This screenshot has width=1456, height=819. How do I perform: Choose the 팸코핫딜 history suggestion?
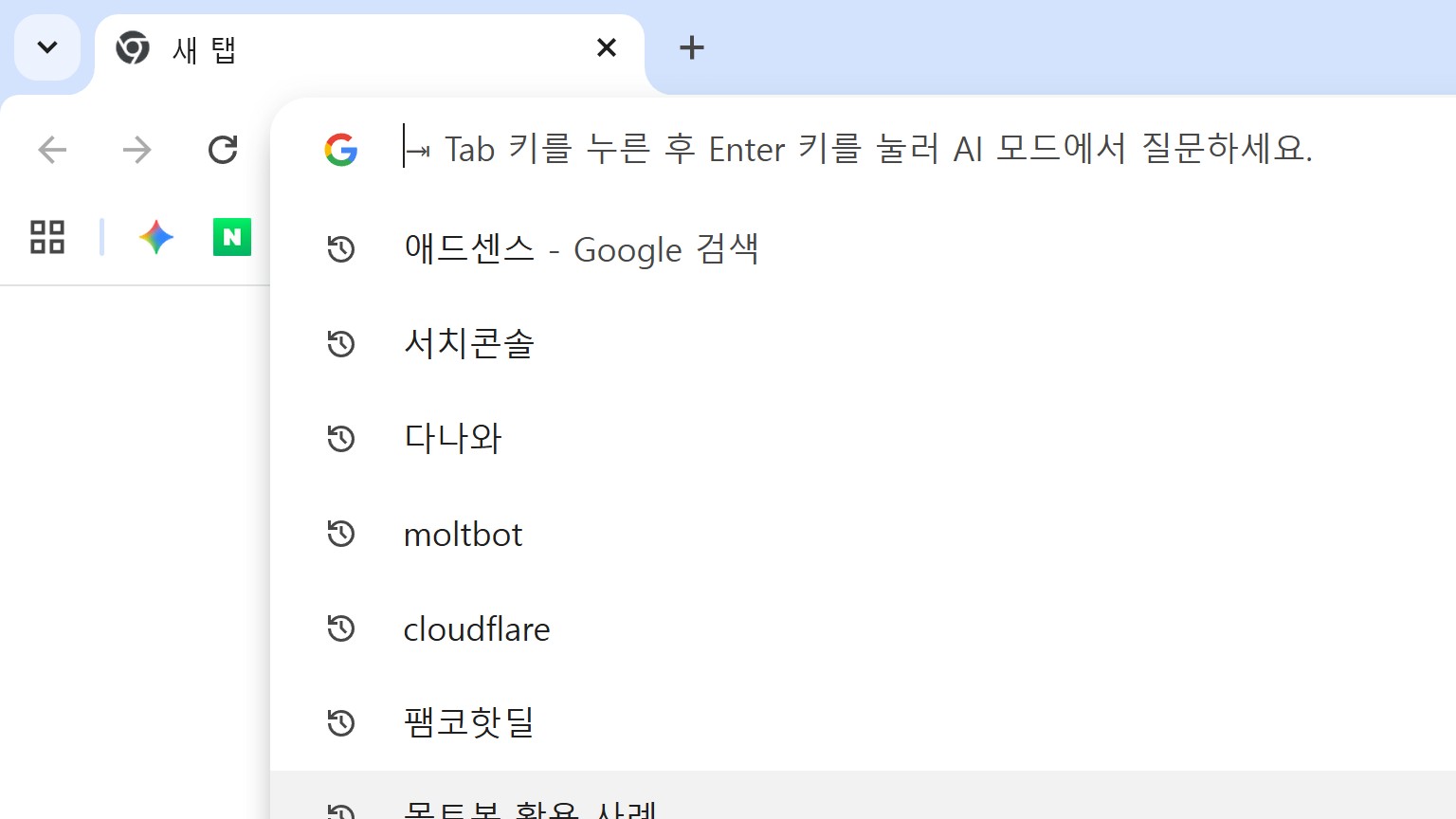click(469, 722)
